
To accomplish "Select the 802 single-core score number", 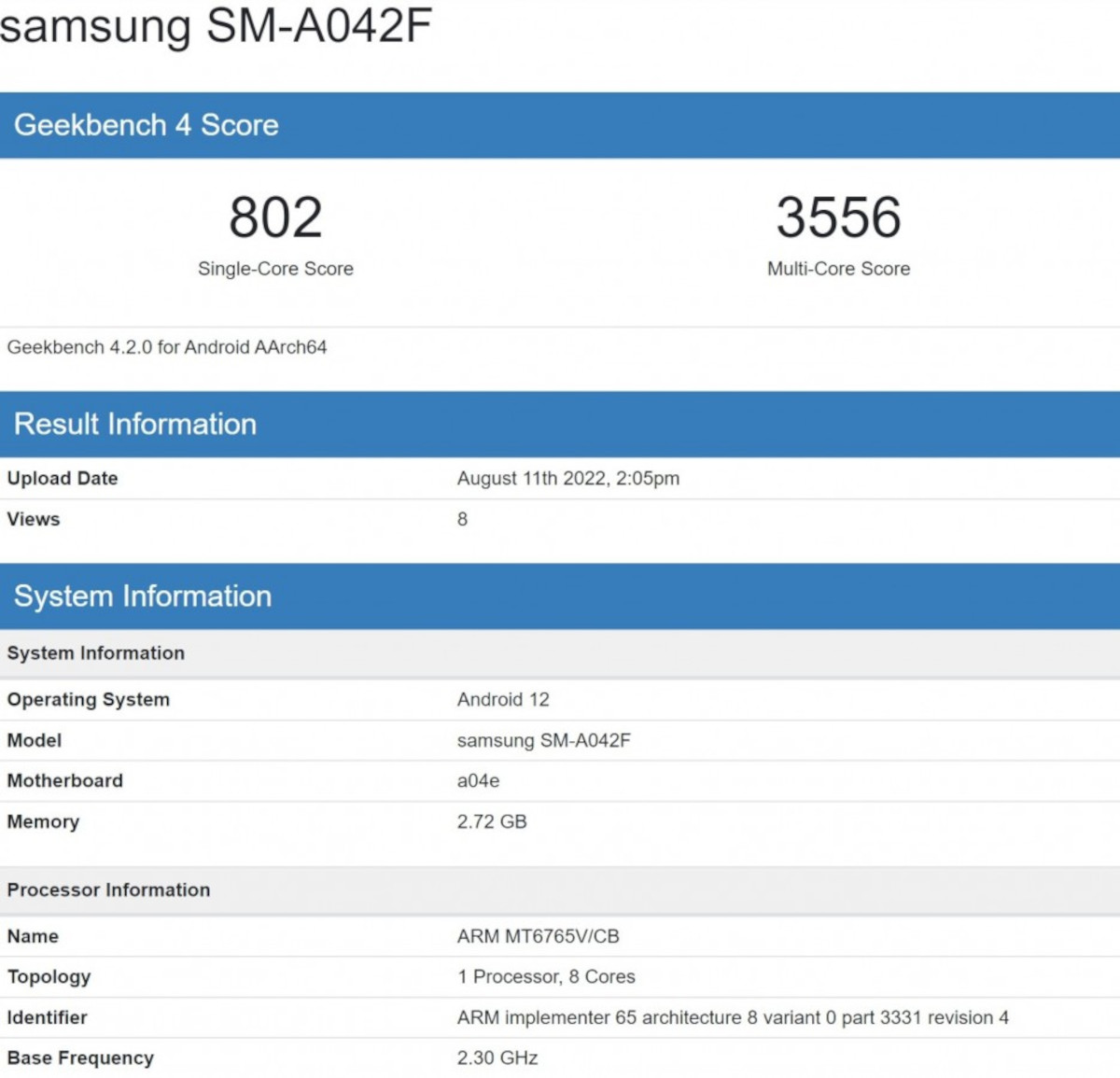I will tap(275, 217).
